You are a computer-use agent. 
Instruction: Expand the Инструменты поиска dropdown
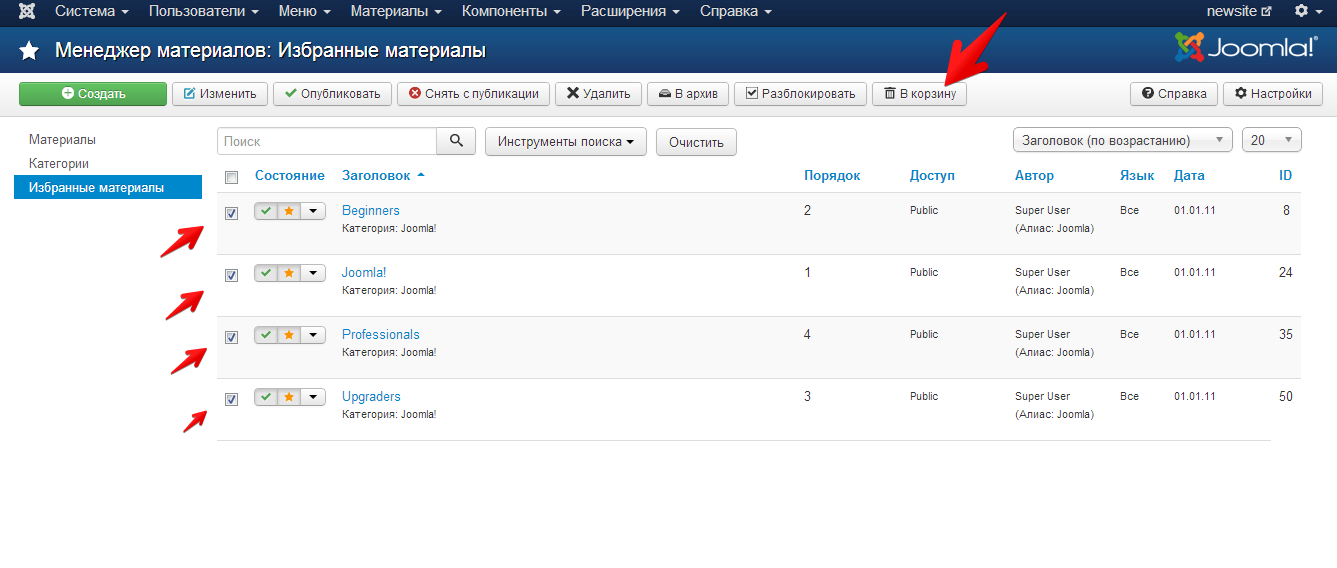click(x=566, y=142)
